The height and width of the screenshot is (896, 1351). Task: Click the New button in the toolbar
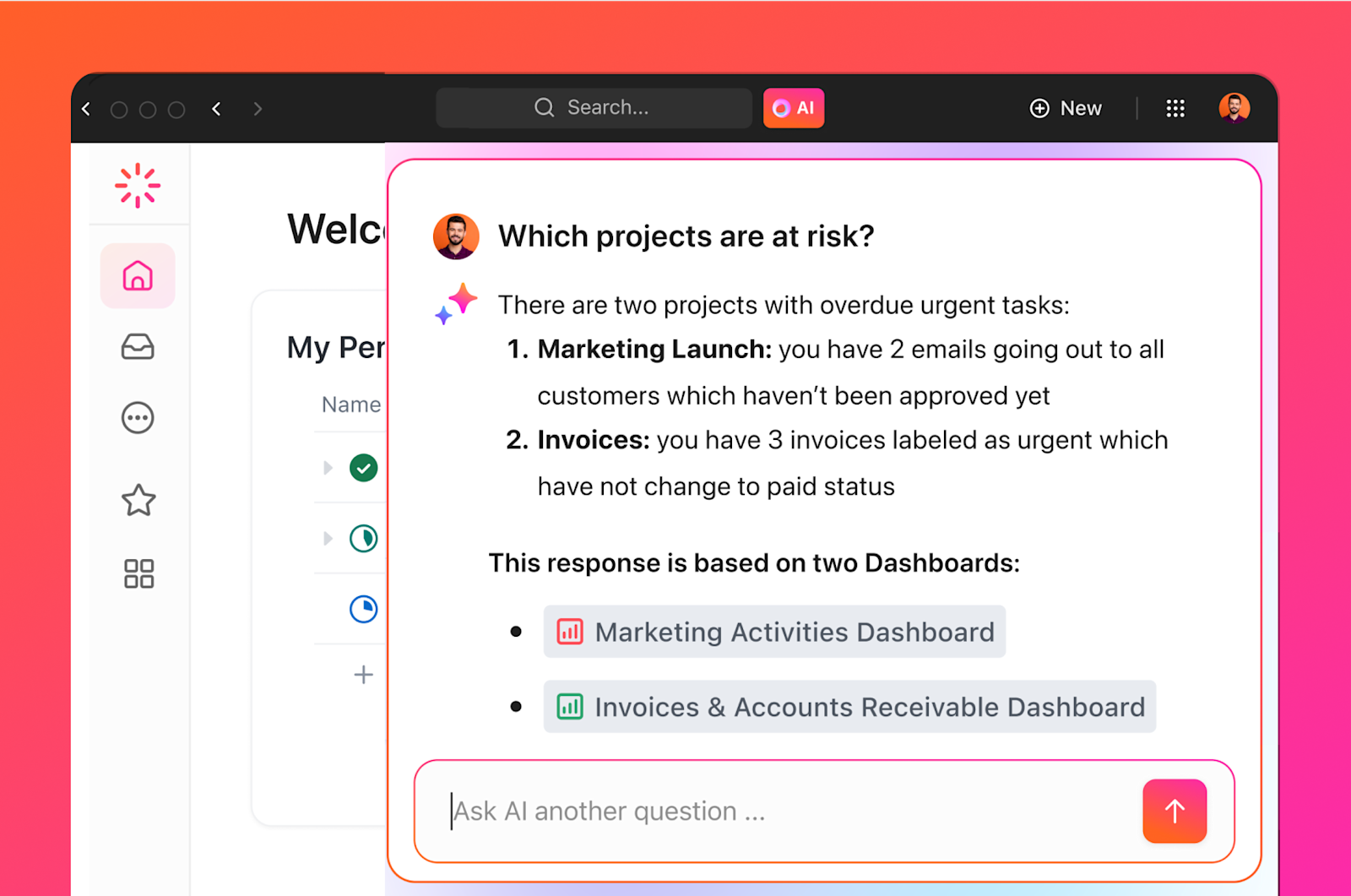pyautogui.click(x=1066, y=108)
